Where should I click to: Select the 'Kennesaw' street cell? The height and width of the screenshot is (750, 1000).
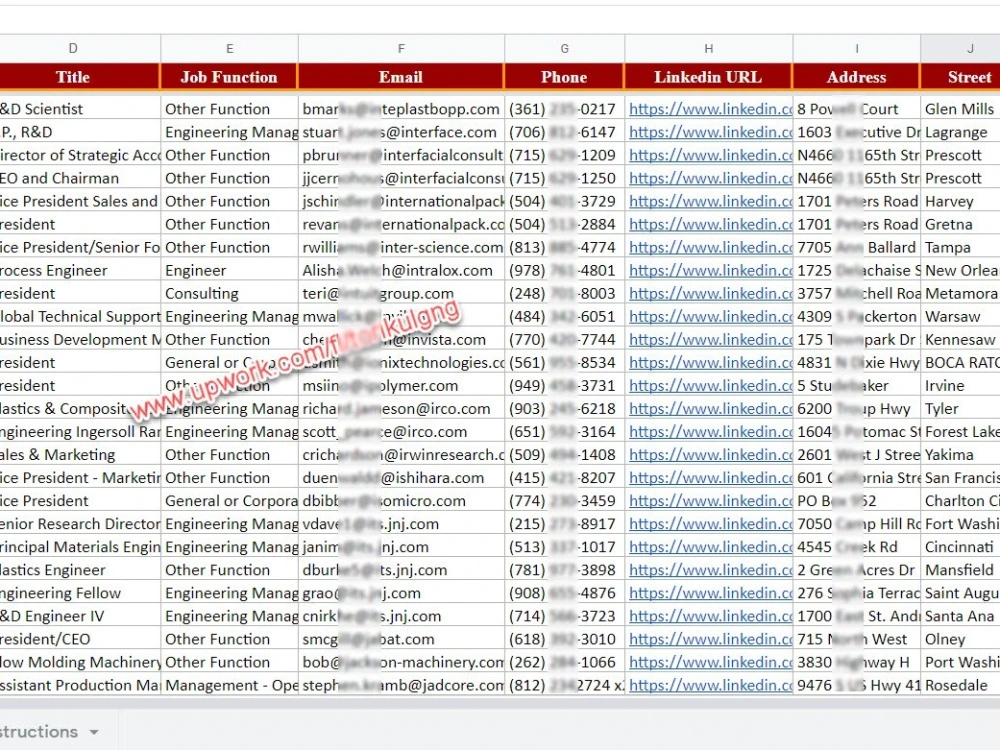[960, 340]
